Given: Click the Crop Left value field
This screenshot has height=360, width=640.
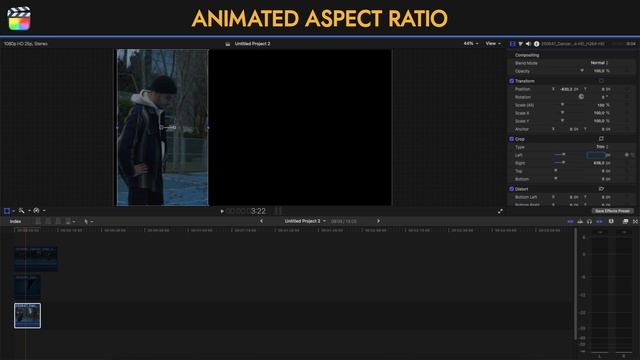Looking at the screenshot, I should pos(596,155).
